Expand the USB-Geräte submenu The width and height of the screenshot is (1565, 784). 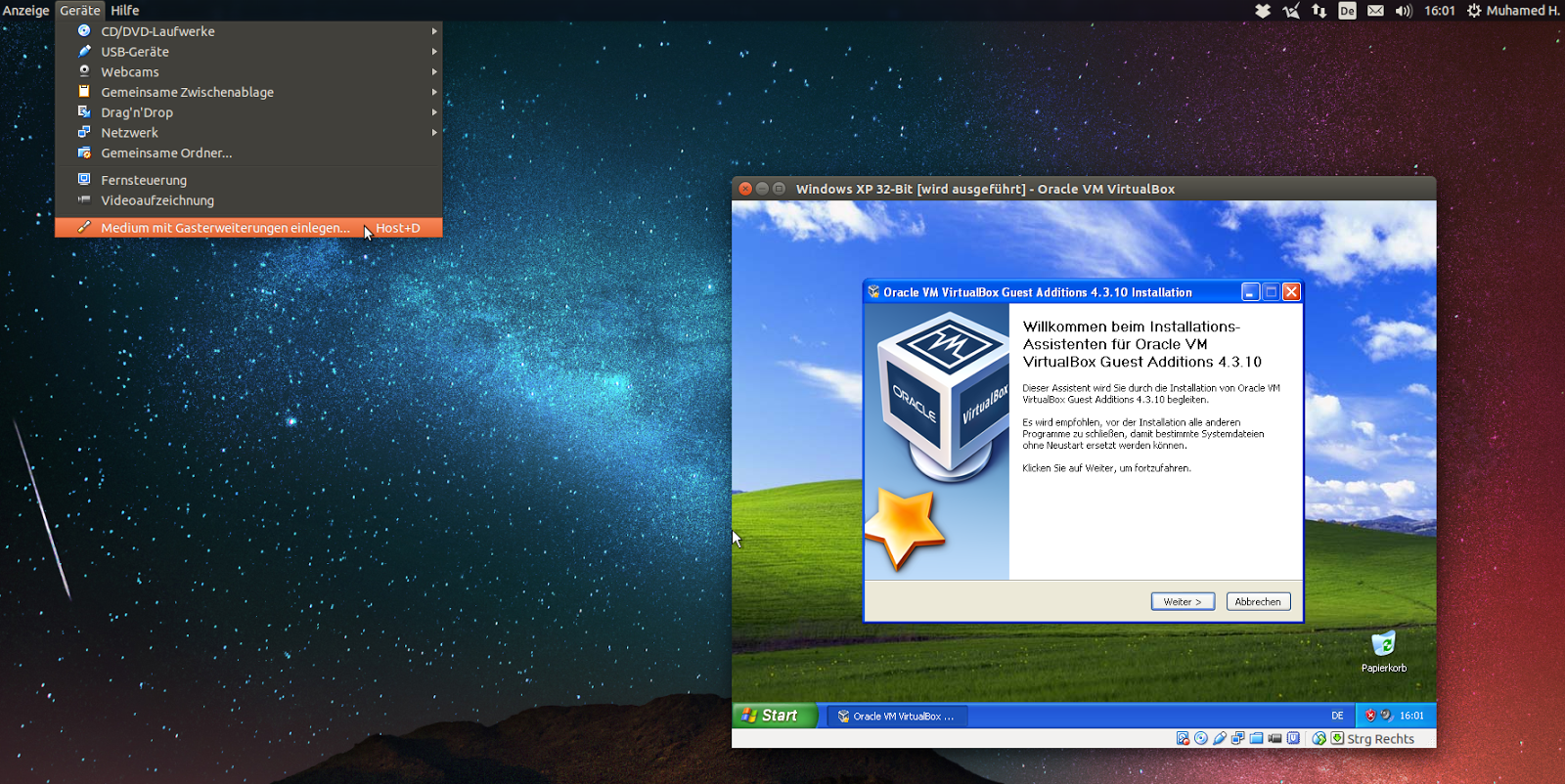pyautogui.click(x=248, y=52)
